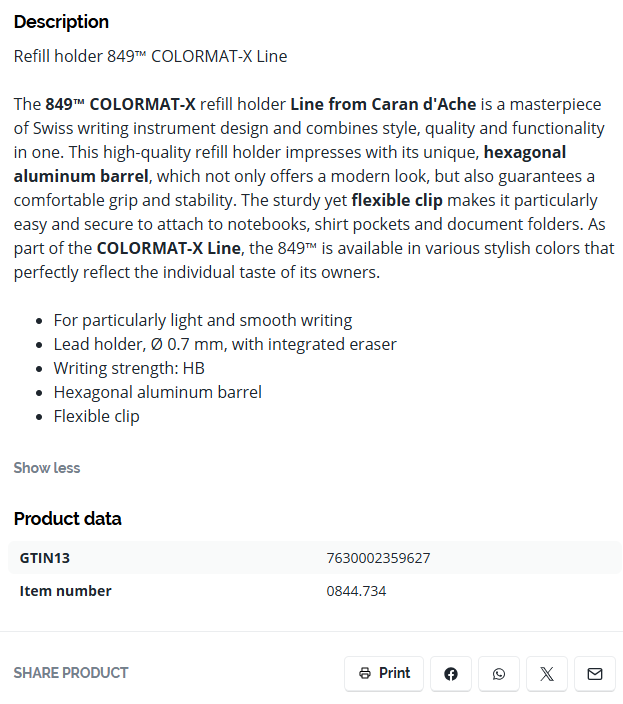Select the GTIN13 number 7630002359627
This screenshot has height=704, width=623.
tap(378, 558)
